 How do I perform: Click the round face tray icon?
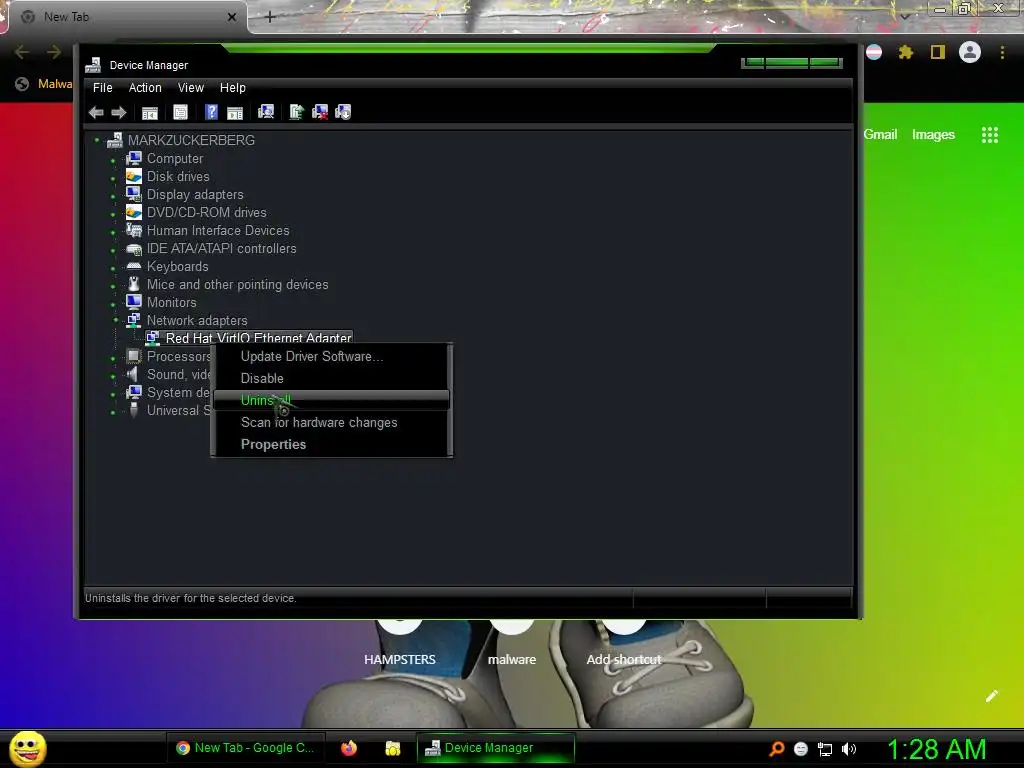point(801,749)
